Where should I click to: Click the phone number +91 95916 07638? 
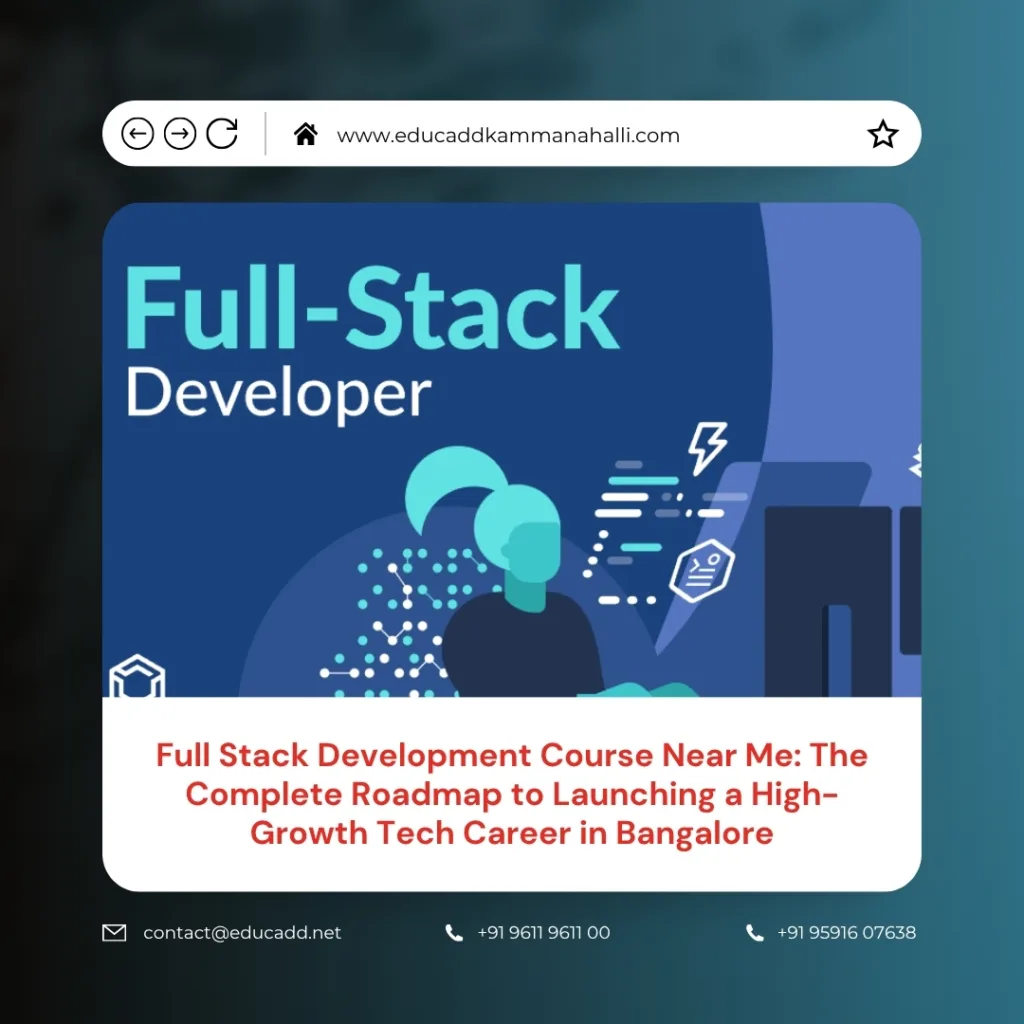[x=846, y=932]
